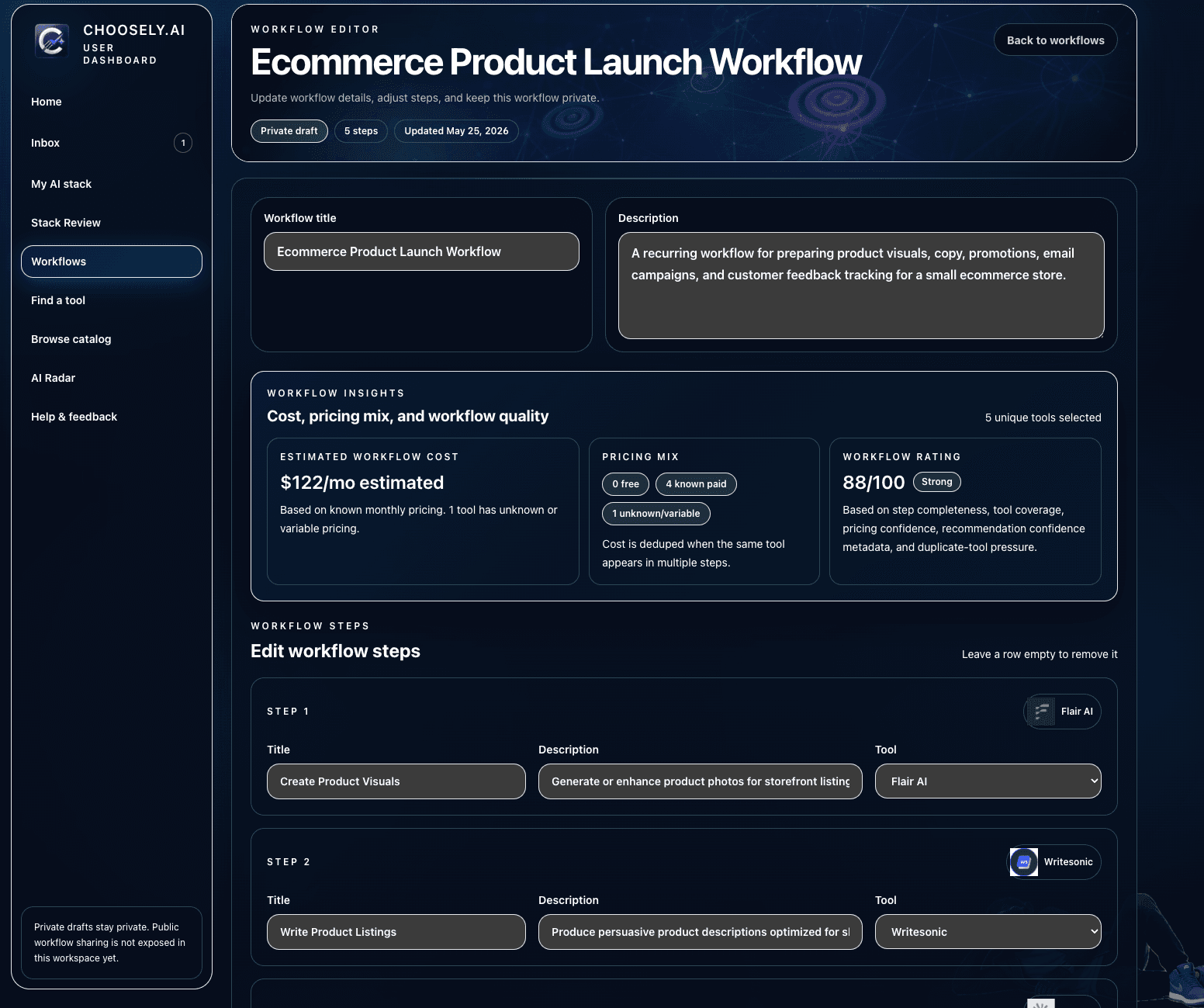Click the PRICING MIX label
This screenshot has width=1204, height=1008.
click(640, 457)
